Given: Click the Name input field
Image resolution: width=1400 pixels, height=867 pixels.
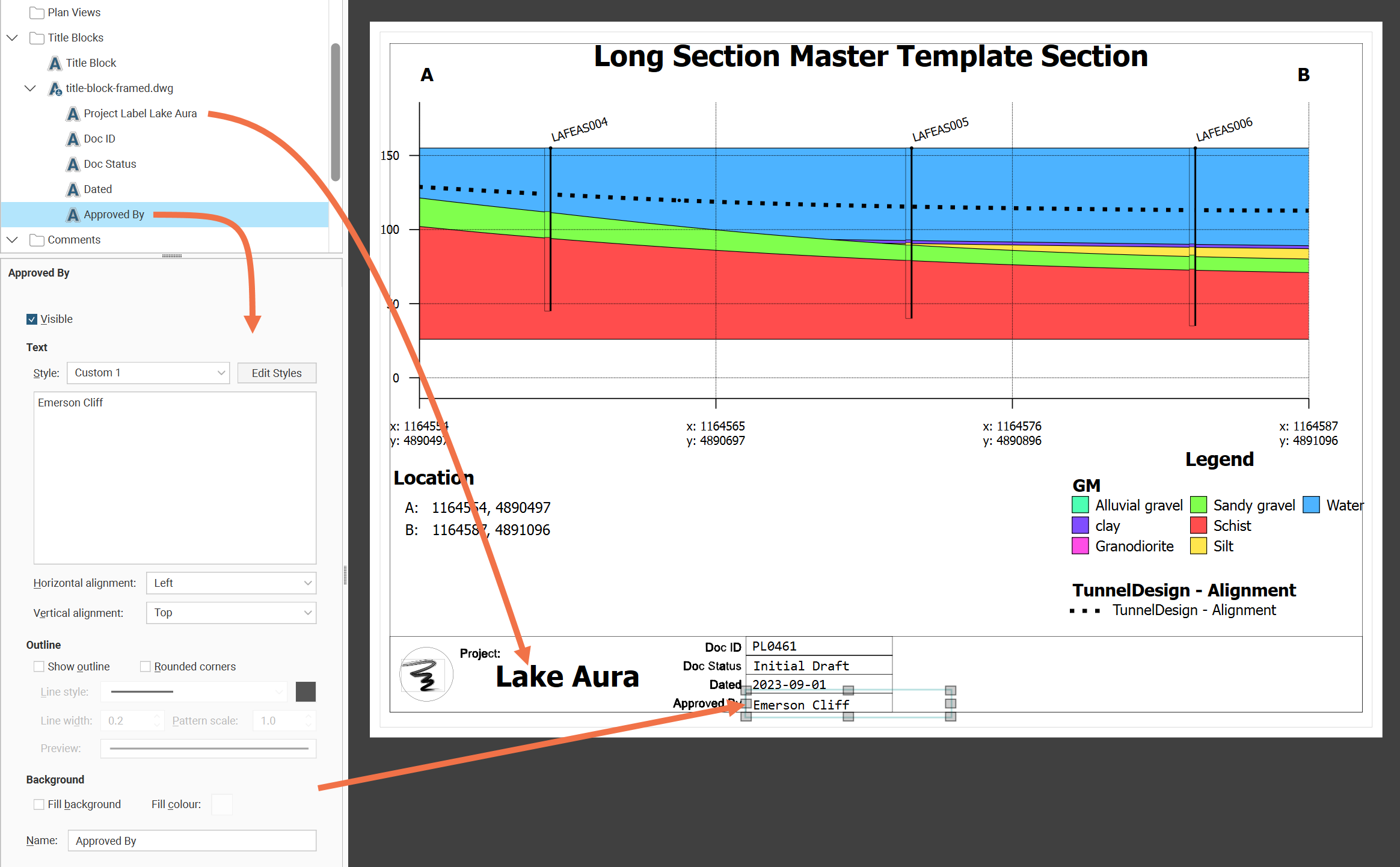Looking at the screenshot, I should tap(192, 841).
